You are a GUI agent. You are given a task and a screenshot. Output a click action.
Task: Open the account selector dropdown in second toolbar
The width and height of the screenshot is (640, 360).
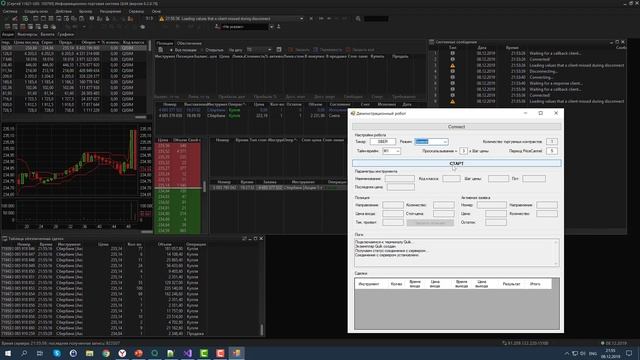pyautogui.click(x=271, y=27)
